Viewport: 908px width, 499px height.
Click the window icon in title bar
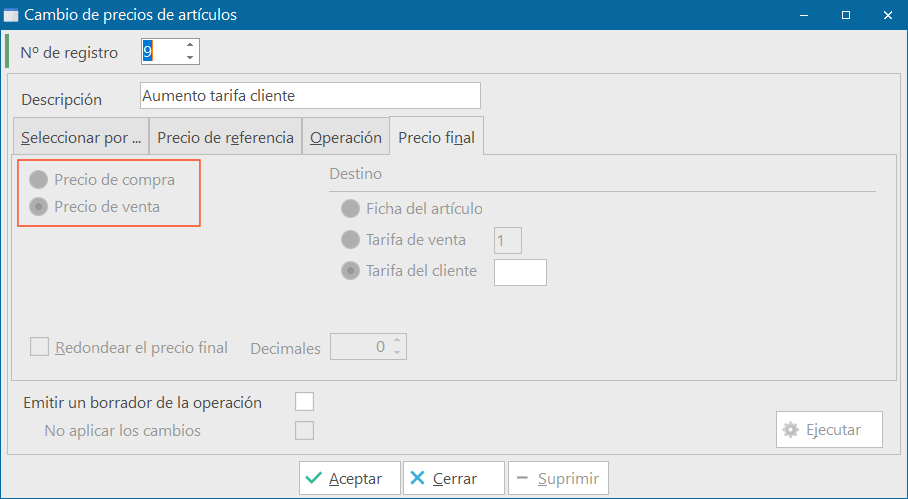pos(11,15)
